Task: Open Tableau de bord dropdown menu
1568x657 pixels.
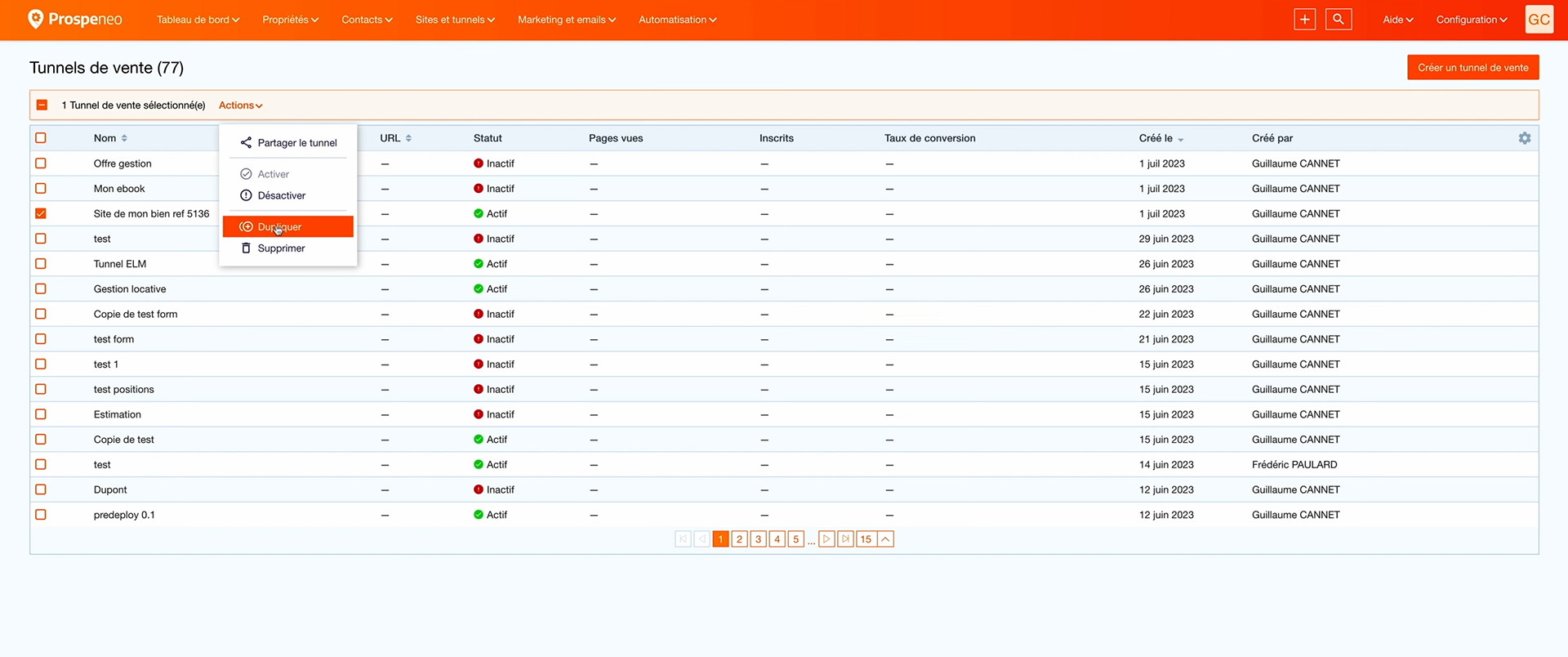Action: [x=198, y=20]
